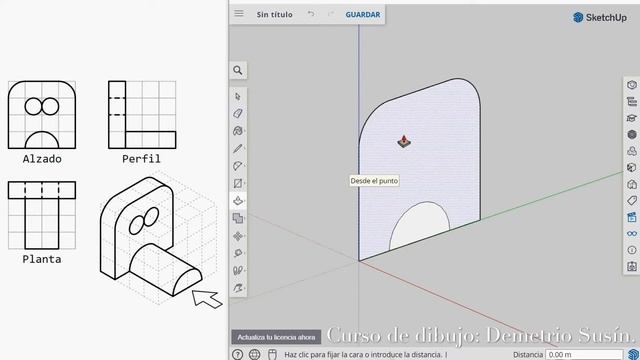Click the Alzado front view drawing
This screenshot has width=640, height=360.
[x=42, y=115]
